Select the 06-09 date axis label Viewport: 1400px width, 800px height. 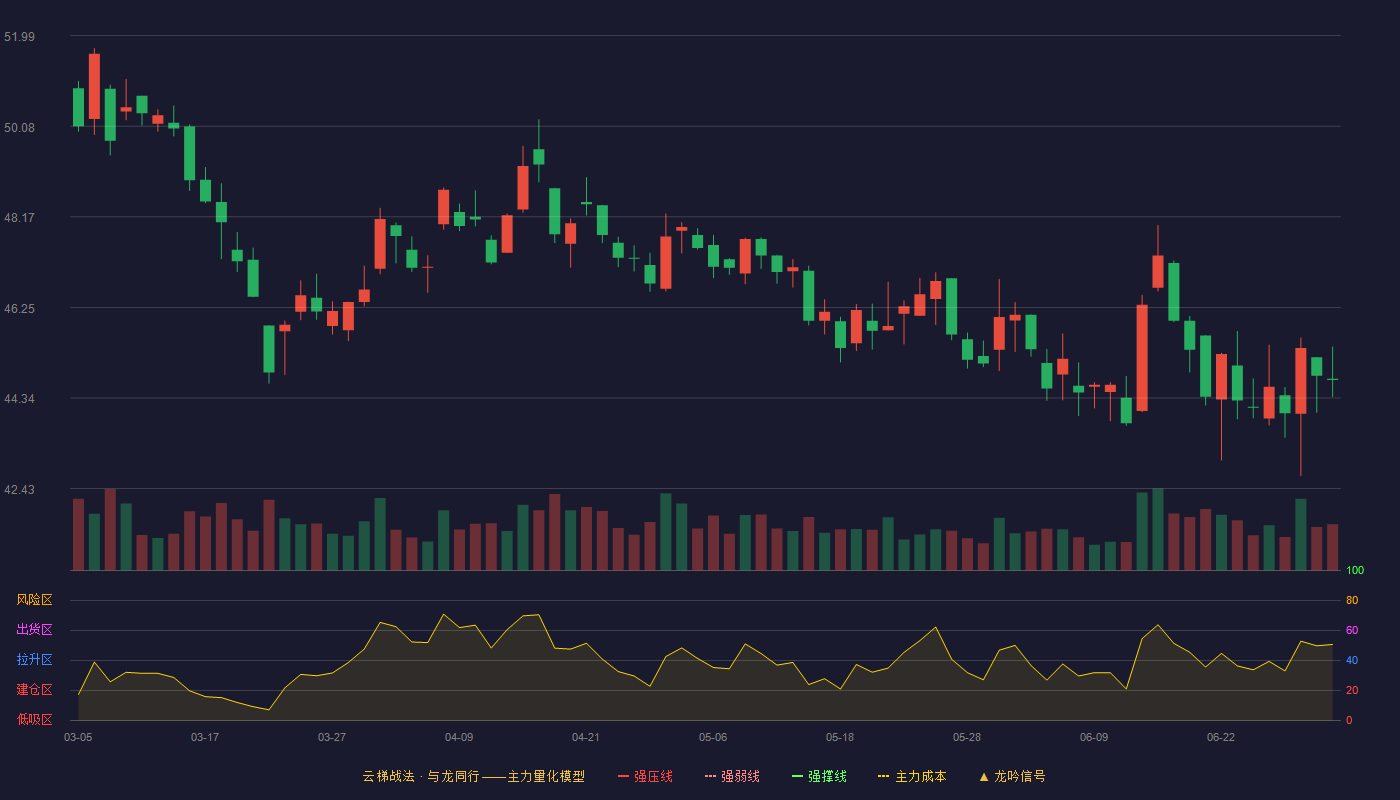click(1094, 737)
